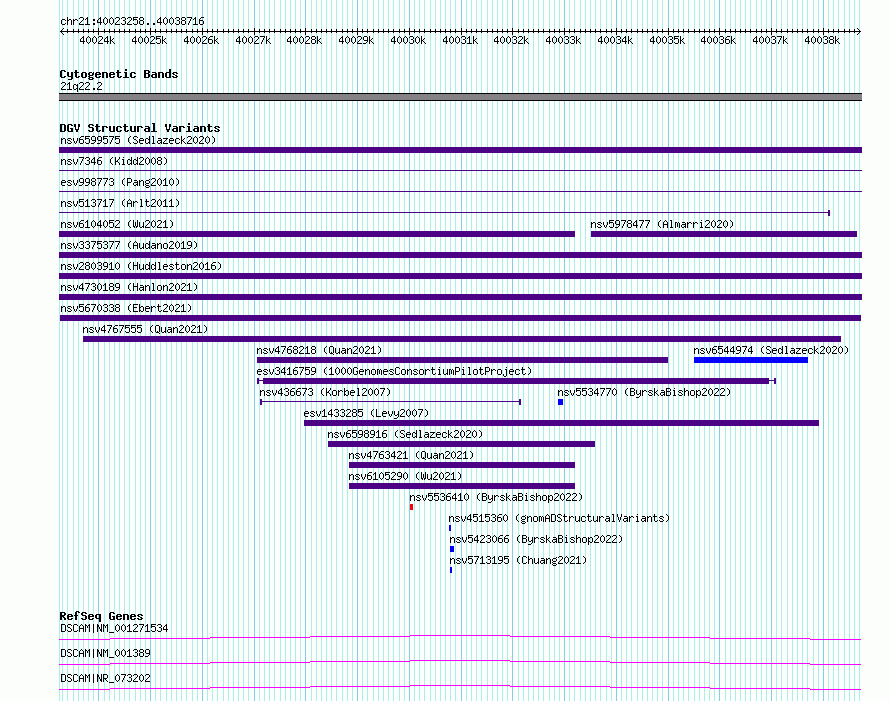Click nsv436673 (Korbel2007) label
The image size is (890, 701).
[325, 392]
